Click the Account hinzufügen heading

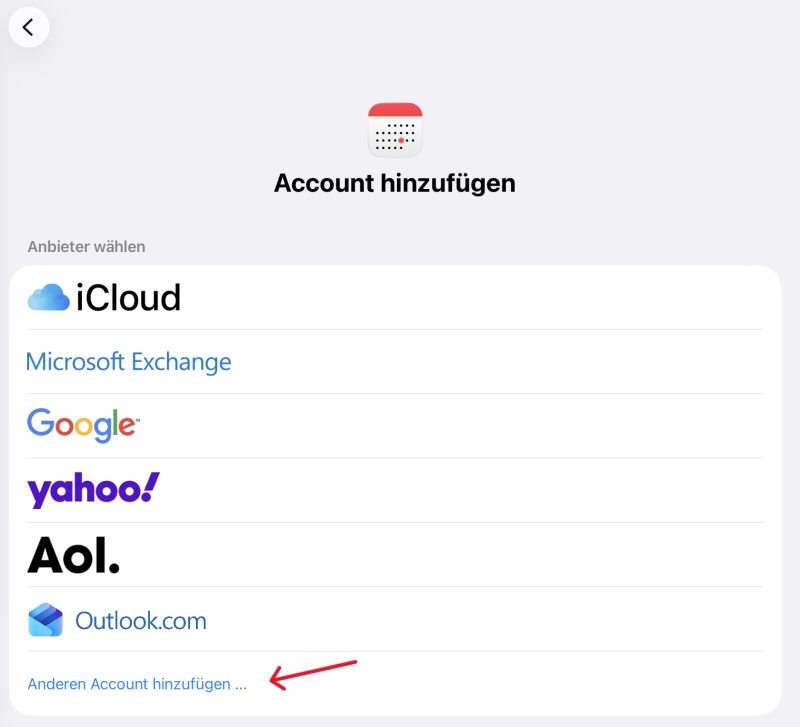(x=395, y=183)
